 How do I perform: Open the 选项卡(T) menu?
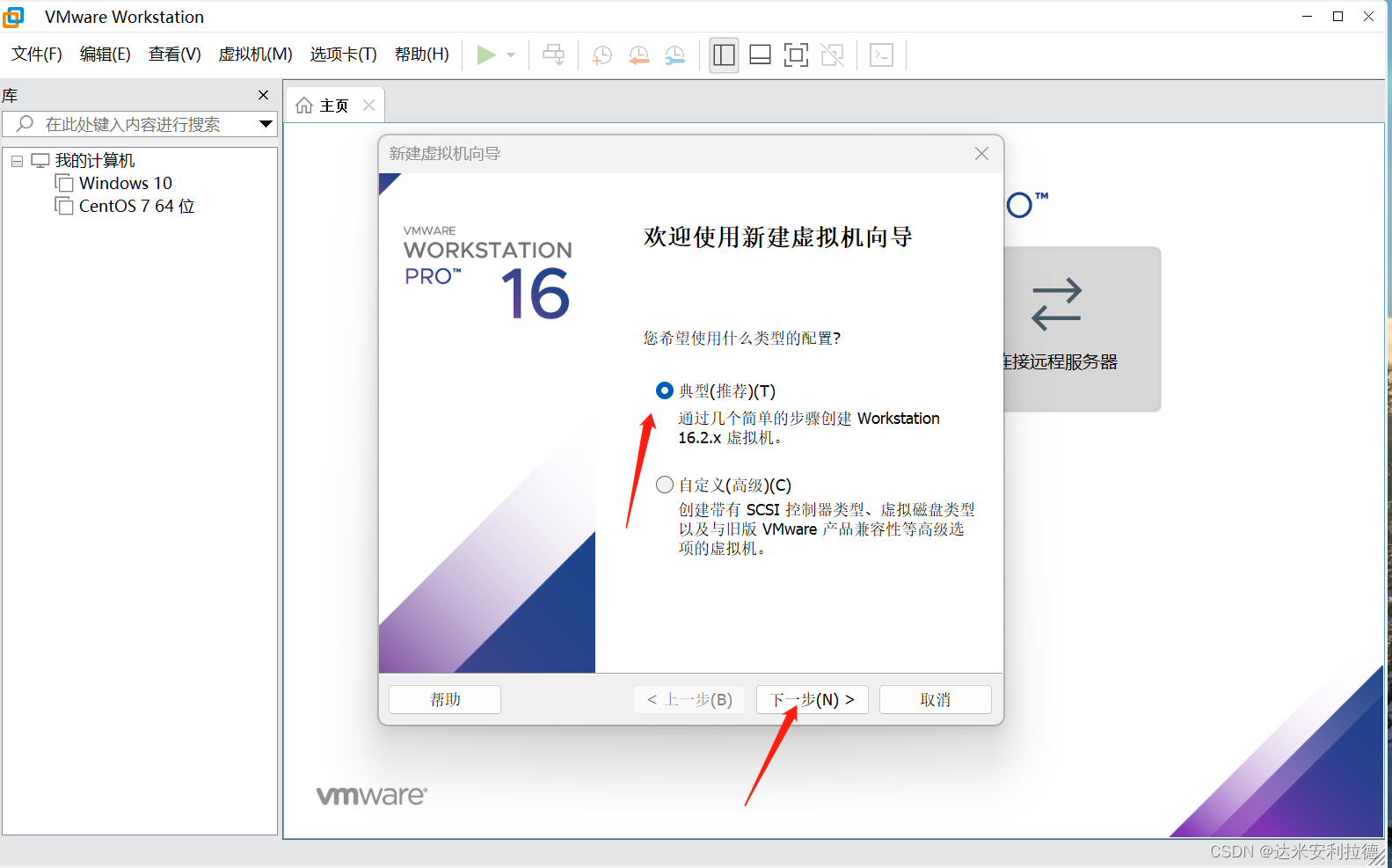point(344,55)
